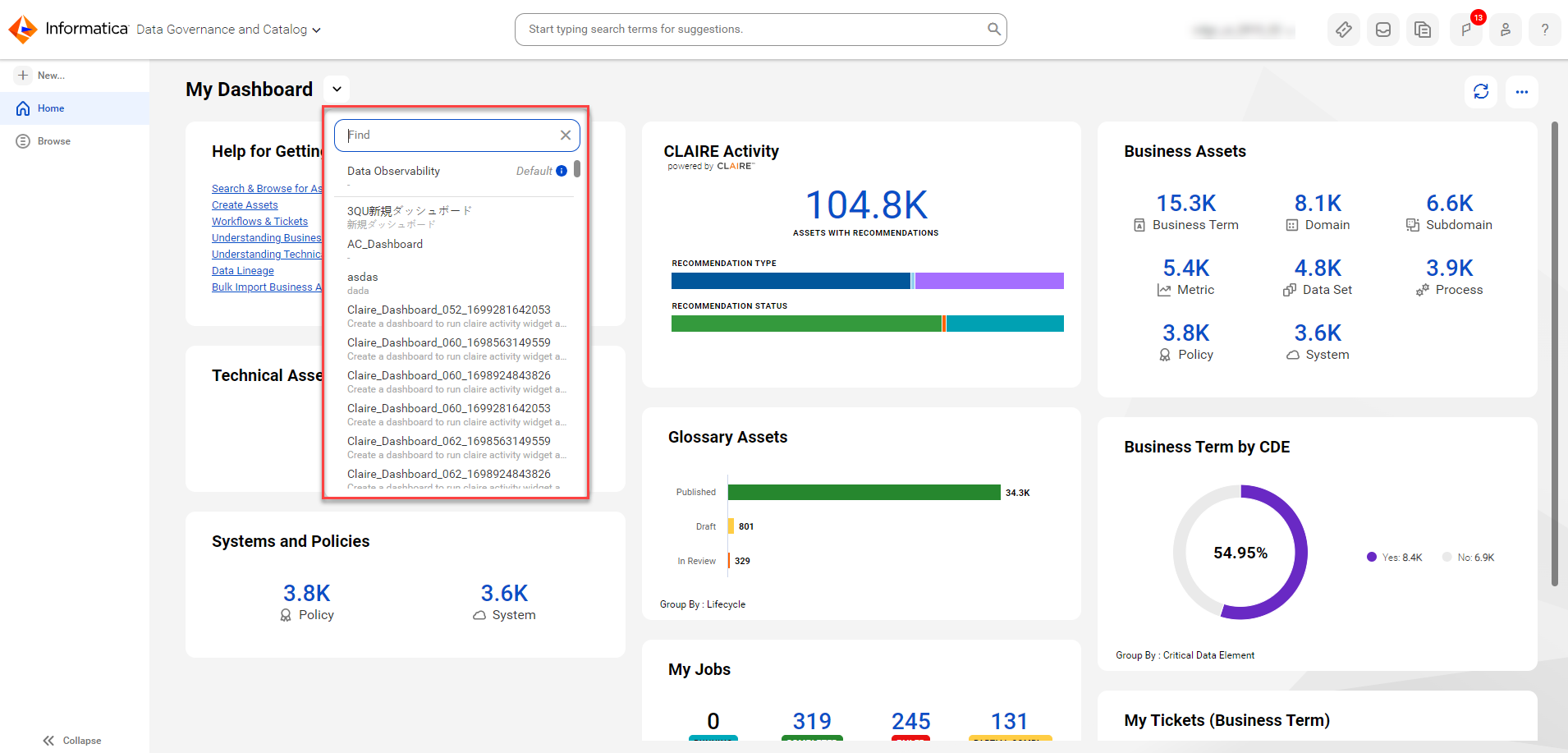Click the New... plus item
The image size is (1568, 753).
[x=41, y=75]
